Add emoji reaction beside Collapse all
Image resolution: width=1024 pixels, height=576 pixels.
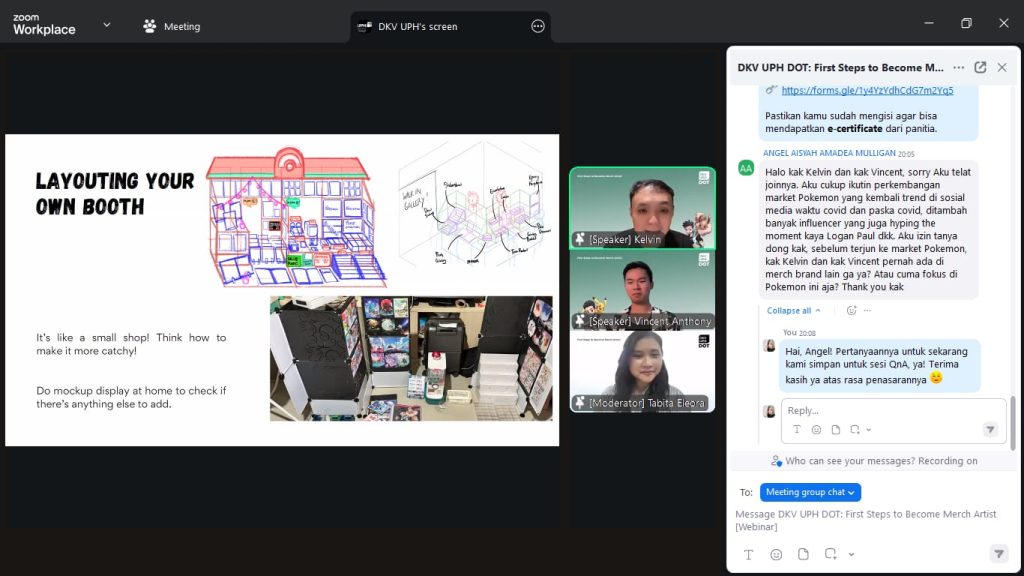[x=852, y=311]
